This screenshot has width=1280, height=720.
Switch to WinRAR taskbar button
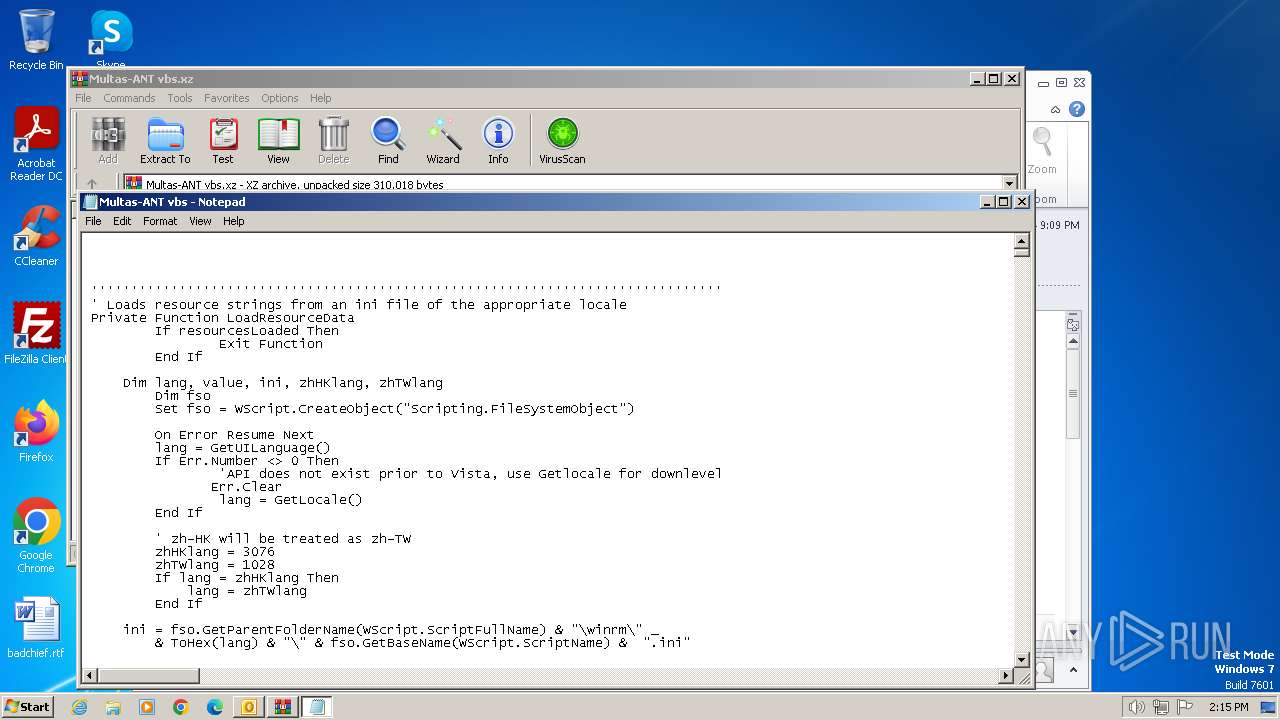[x=283, y=707]
